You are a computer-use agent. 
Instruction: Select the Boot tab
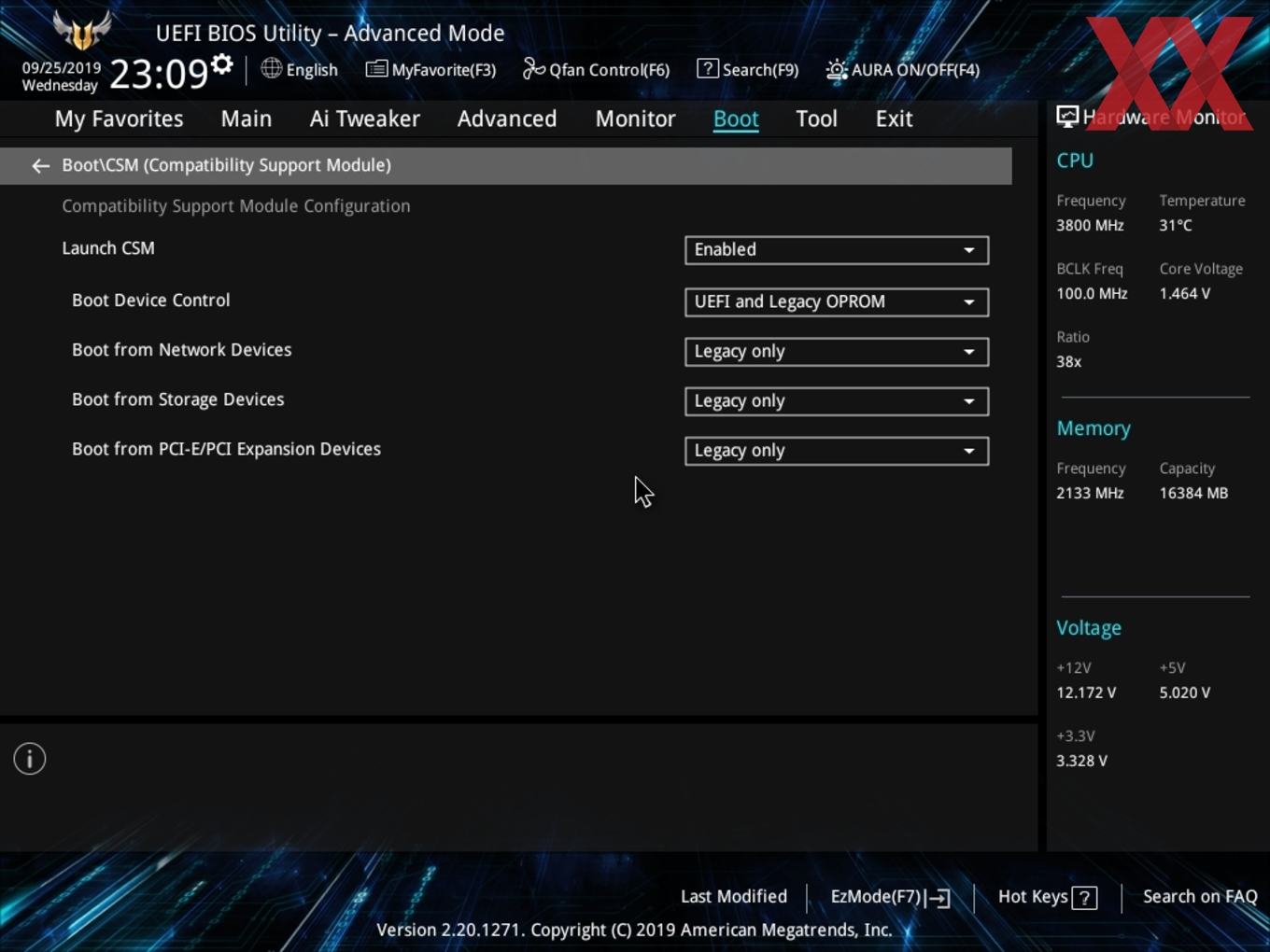pyautogui.click(x=736, y=119)
